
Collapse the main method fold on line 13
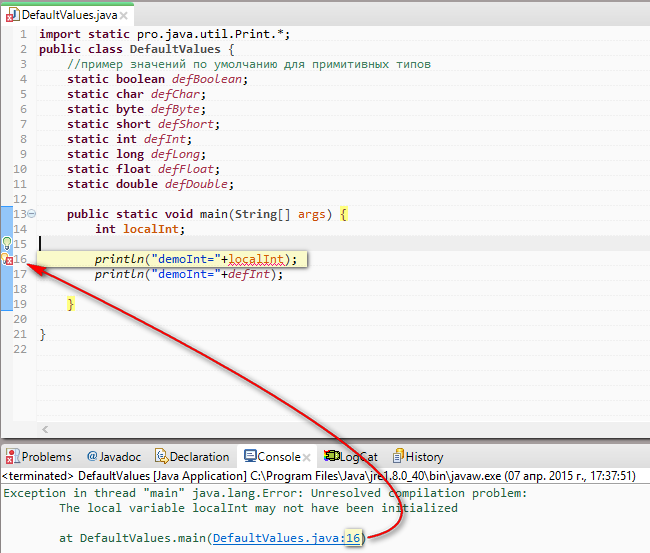32,214
